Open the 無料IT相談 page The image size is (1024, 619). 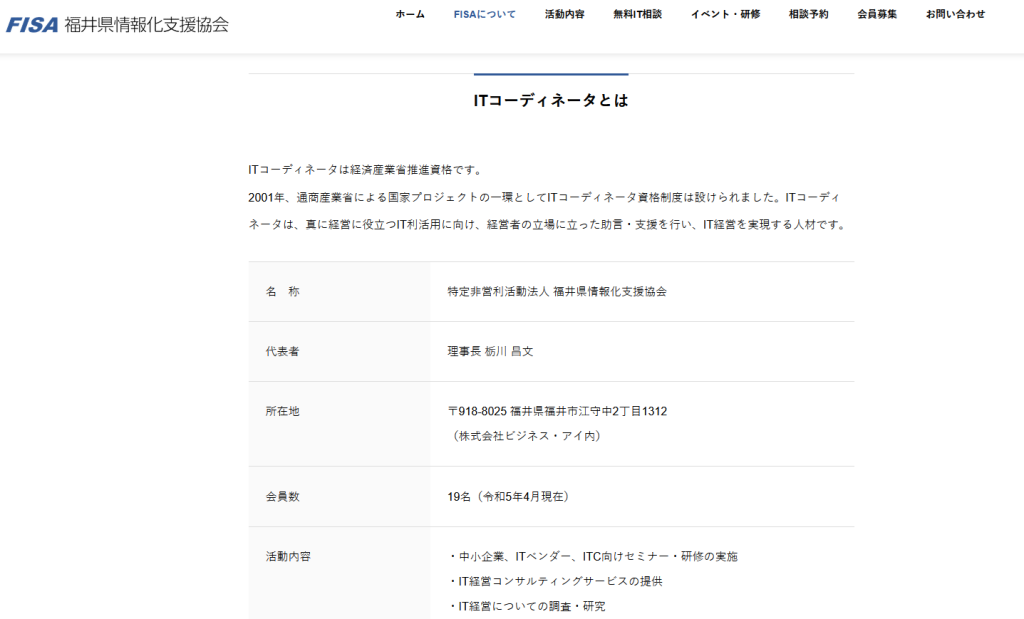click(x=637, y=14)
